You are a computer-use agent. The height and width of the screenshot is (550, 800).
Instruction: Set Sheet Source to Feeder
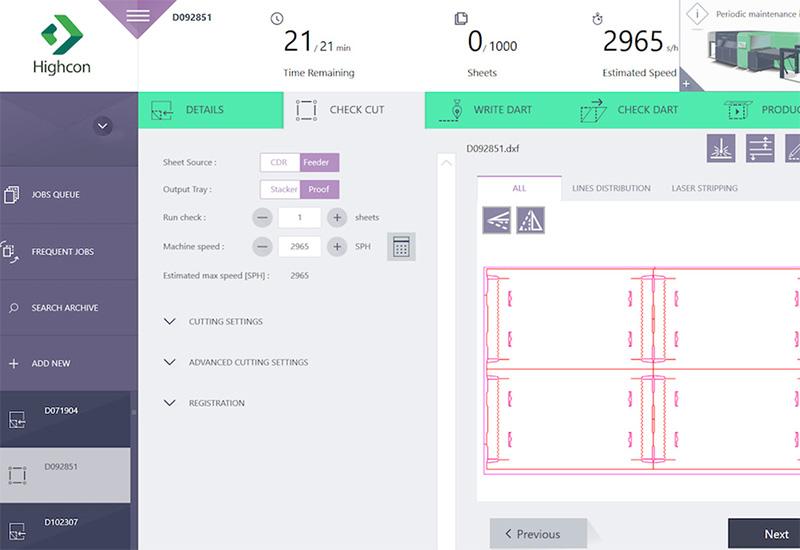(319, 162)
